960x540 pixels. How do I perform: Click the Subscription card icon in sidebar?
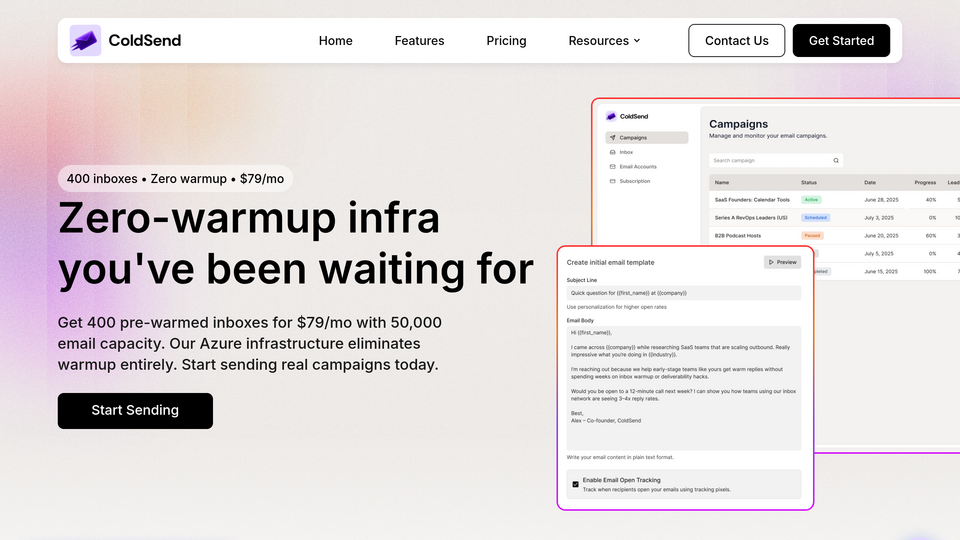tap(612, 181)
